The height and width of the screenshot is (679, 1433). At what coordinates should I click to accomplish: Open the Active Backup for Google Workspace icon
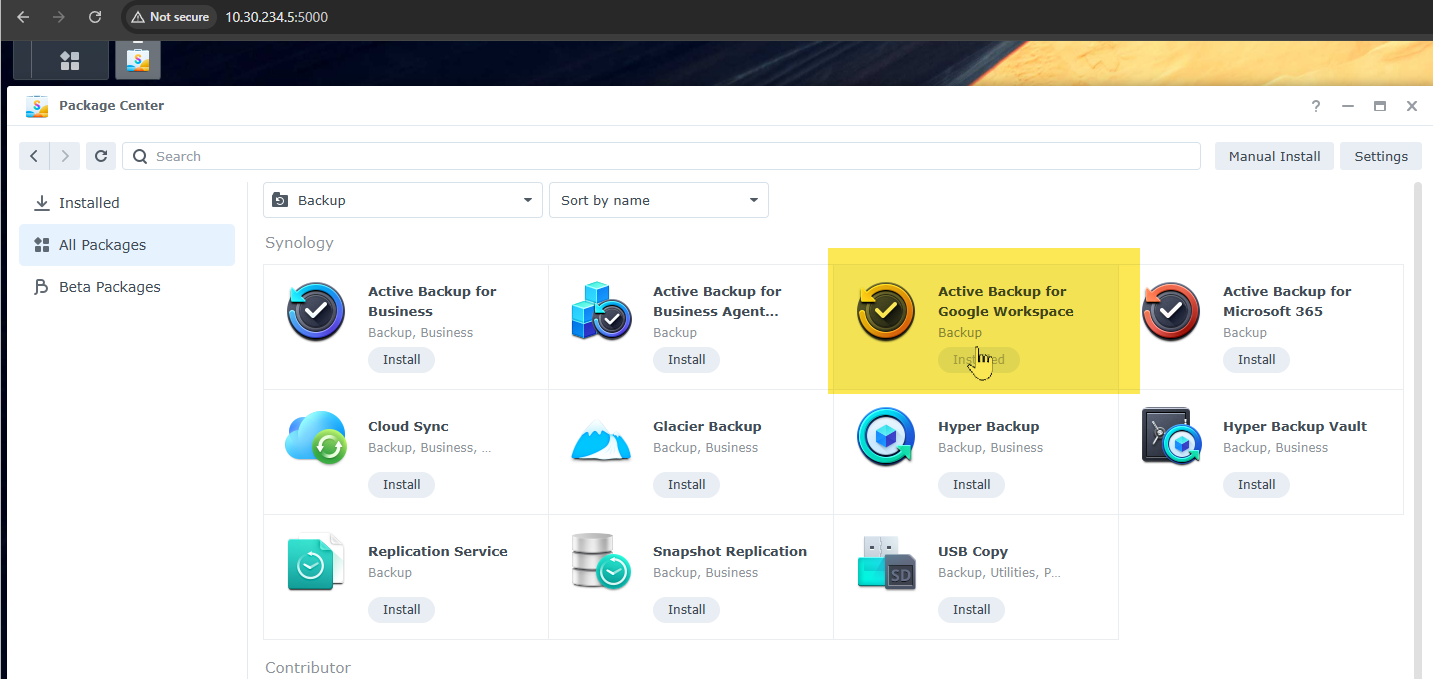(886, 312)
